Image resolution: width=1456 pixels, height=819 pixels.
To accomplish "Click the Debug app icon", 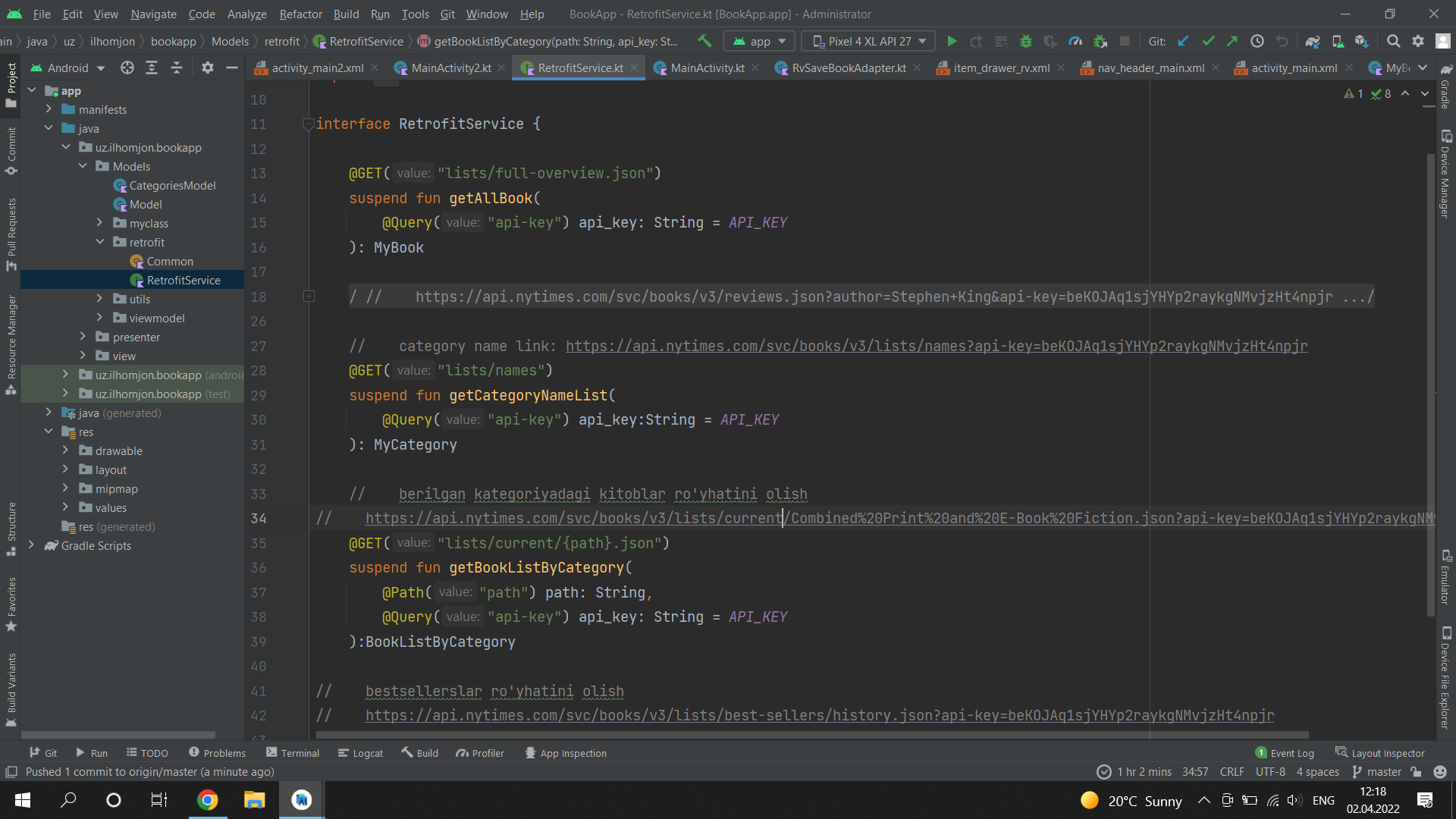I will coord(1026,41).
